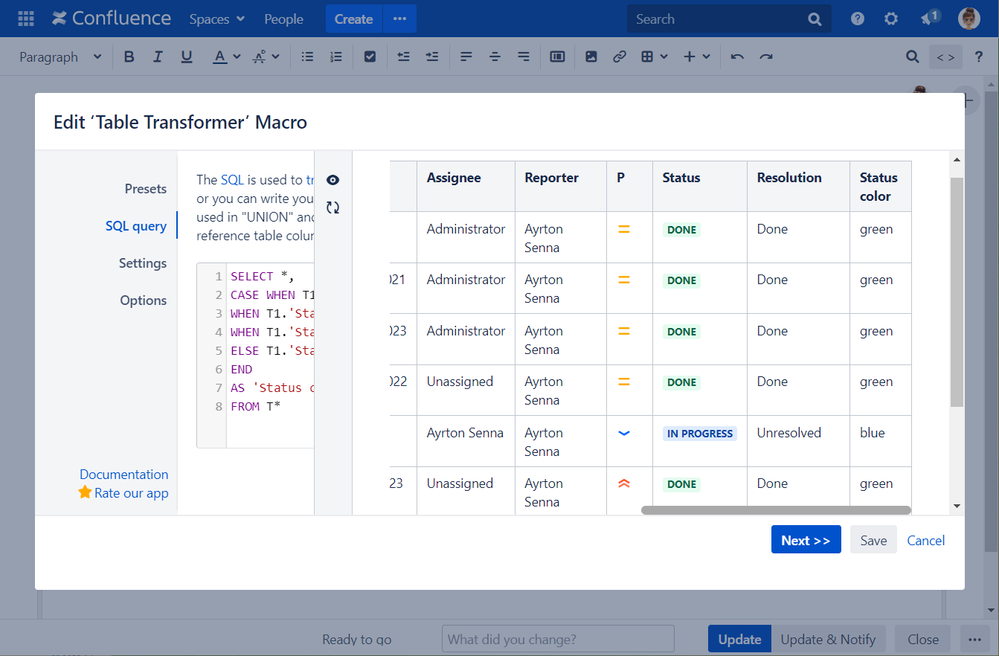Viewport: 999px width, 656px height.
Task: Click the 'What did you change?' field
Action: click(x=558, y=639)
